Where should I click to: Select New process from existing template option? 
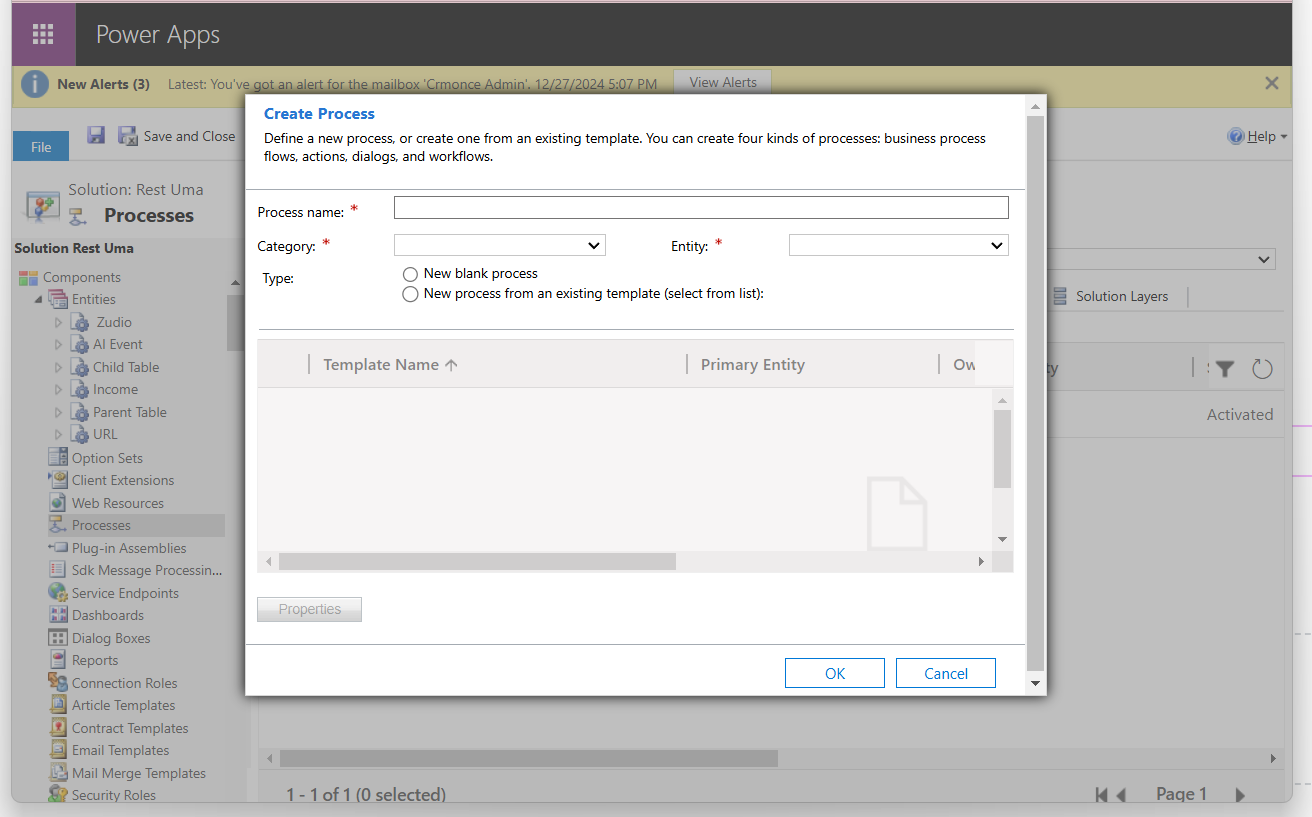click(x=410, y=294)
